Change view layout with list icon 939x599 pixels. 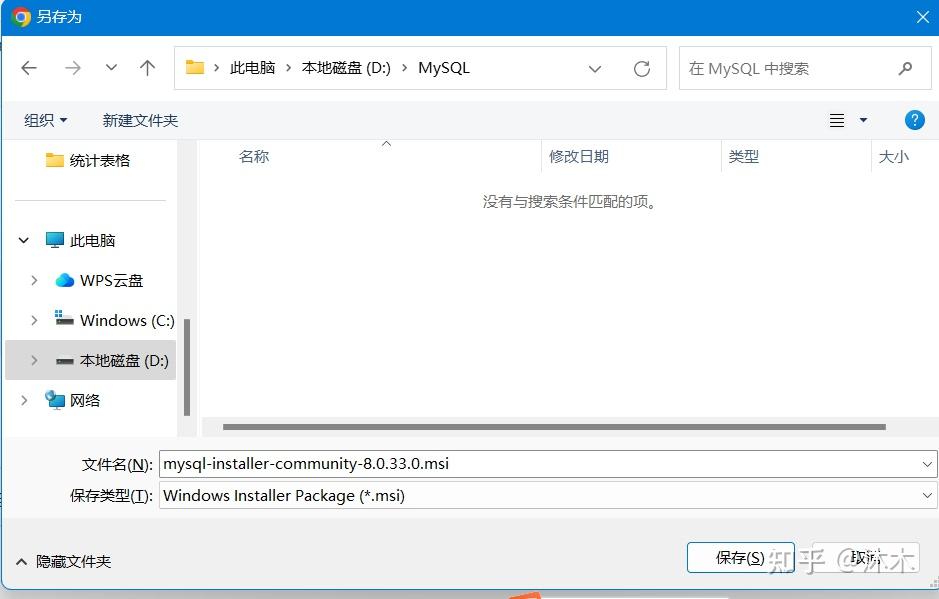[x=837, y=120]
